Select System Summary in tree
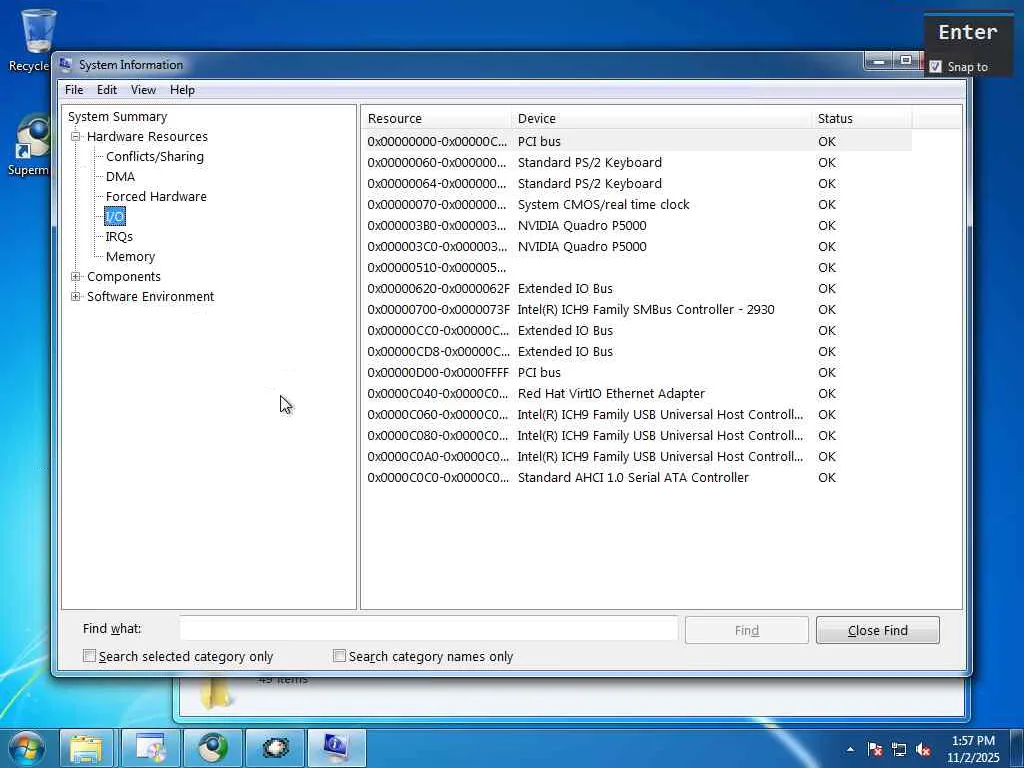 [118, 116]
